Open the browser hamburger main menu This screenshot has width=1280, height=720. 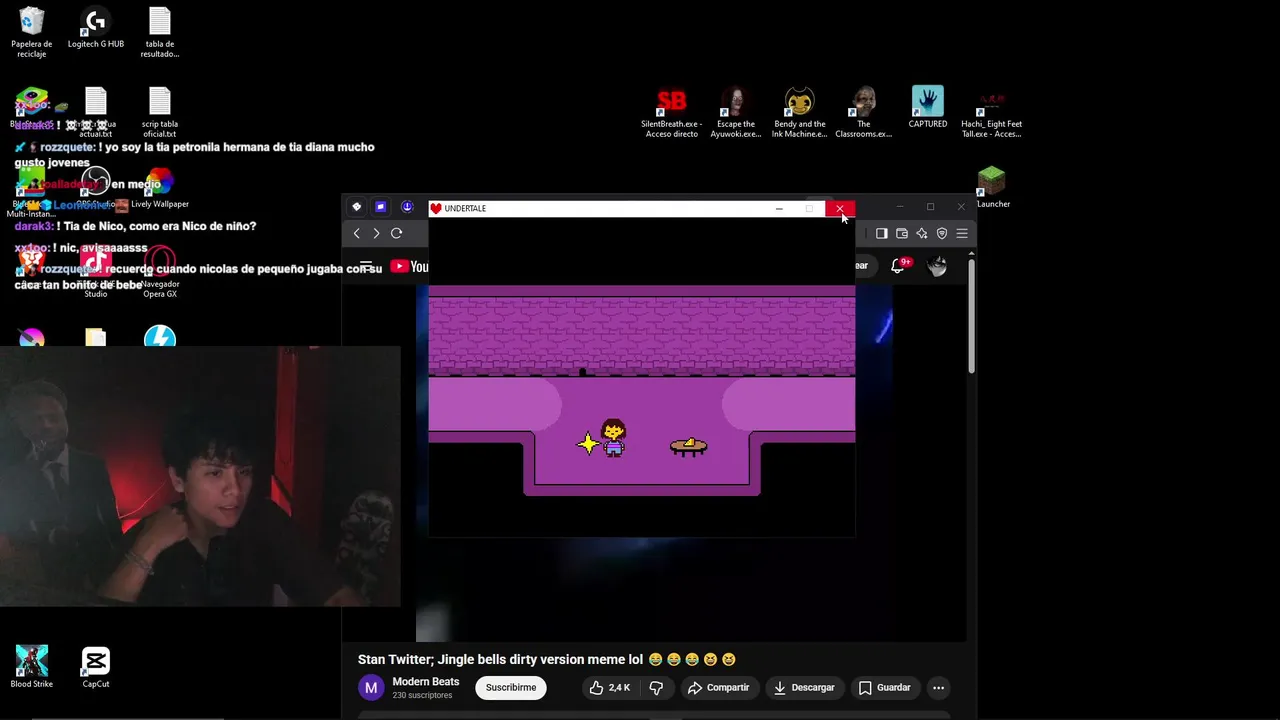coord(962,233)
